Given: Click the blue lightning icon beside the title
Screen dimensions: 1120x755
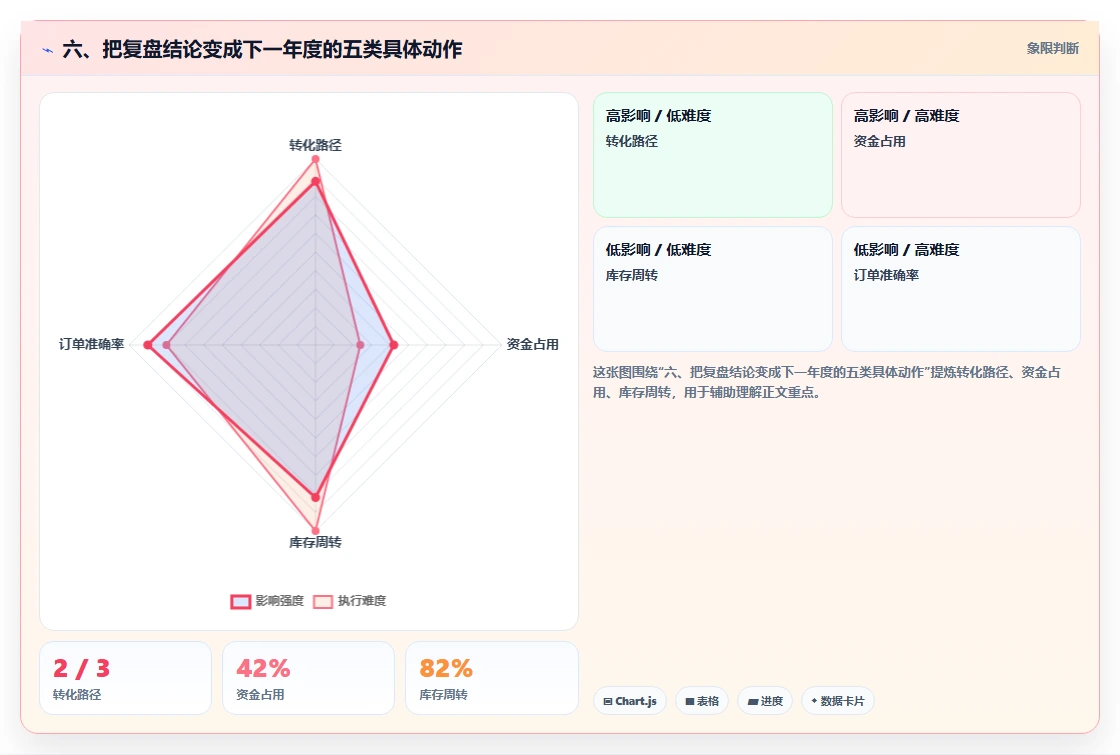Looking at the screenshot, I should [48, 50].
